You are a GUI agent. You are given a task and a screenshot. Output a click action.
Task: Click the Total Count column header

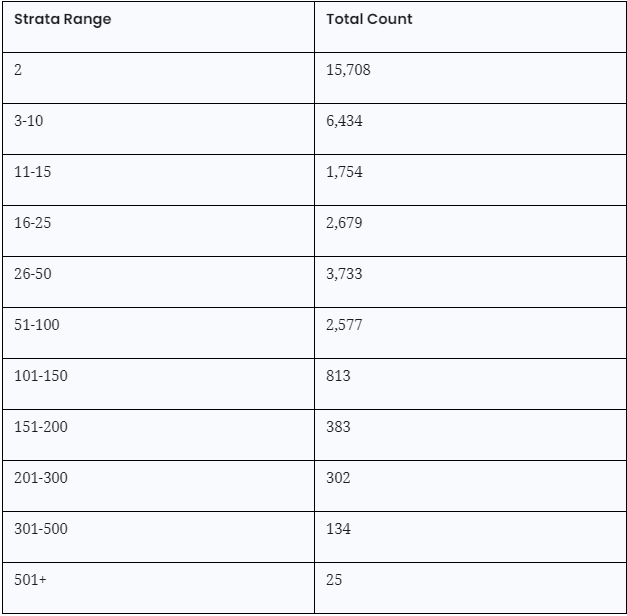(369, 19)
